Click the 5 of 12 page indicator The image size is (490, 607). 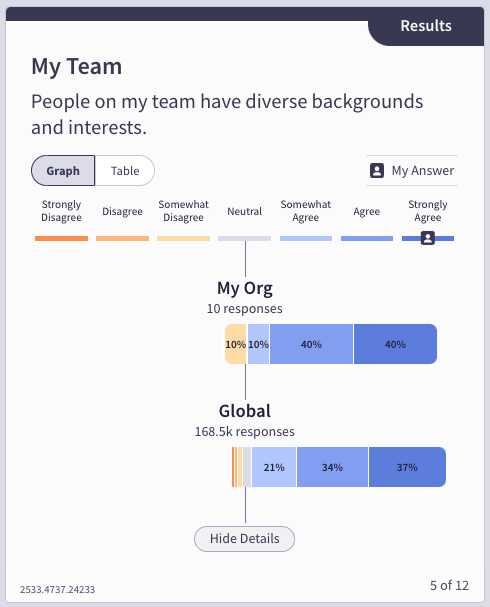(449, 585)
